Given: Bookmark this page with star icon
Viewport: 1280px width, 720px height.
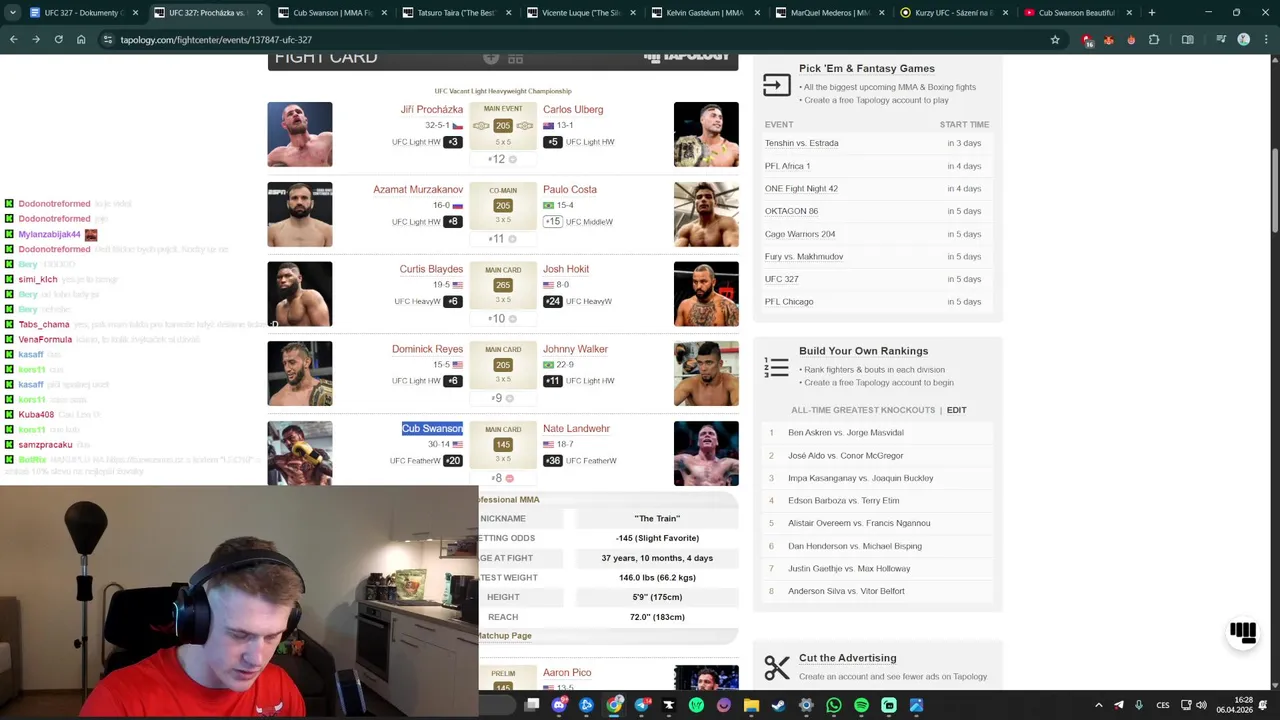Looking at the screenshot, I should pyautogui.click(x=1055, y=40).
